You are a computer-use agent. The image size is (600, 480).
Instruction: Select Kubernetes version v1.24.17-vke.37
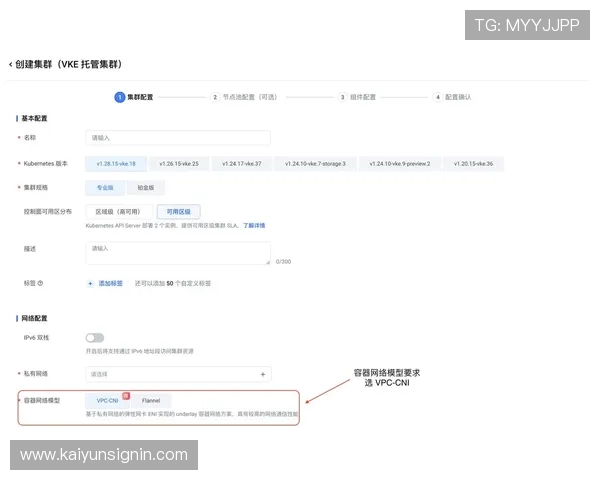(241, 164)
